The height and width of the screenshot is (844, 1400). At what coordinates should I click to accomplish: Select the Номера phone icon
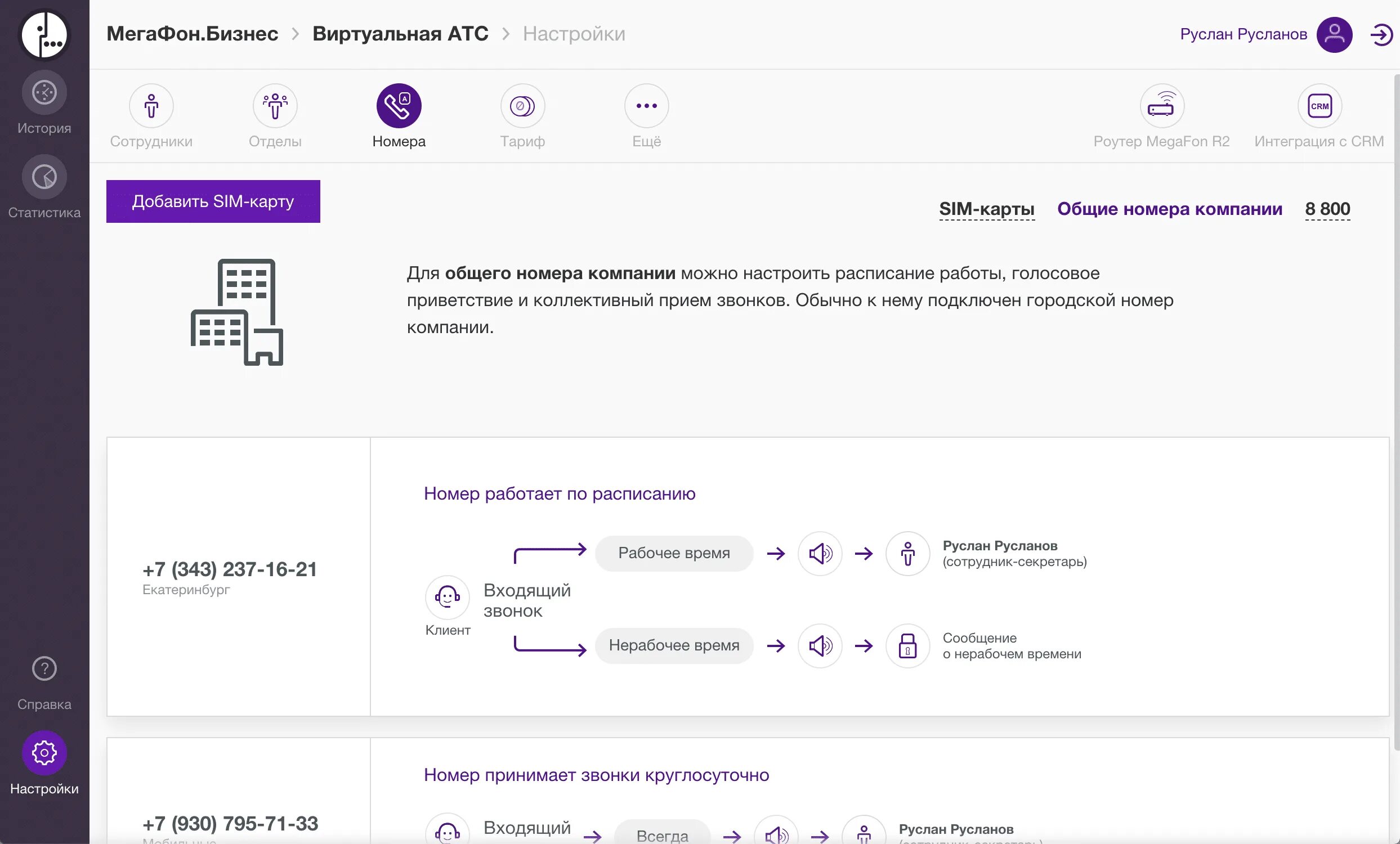(399, 106)
